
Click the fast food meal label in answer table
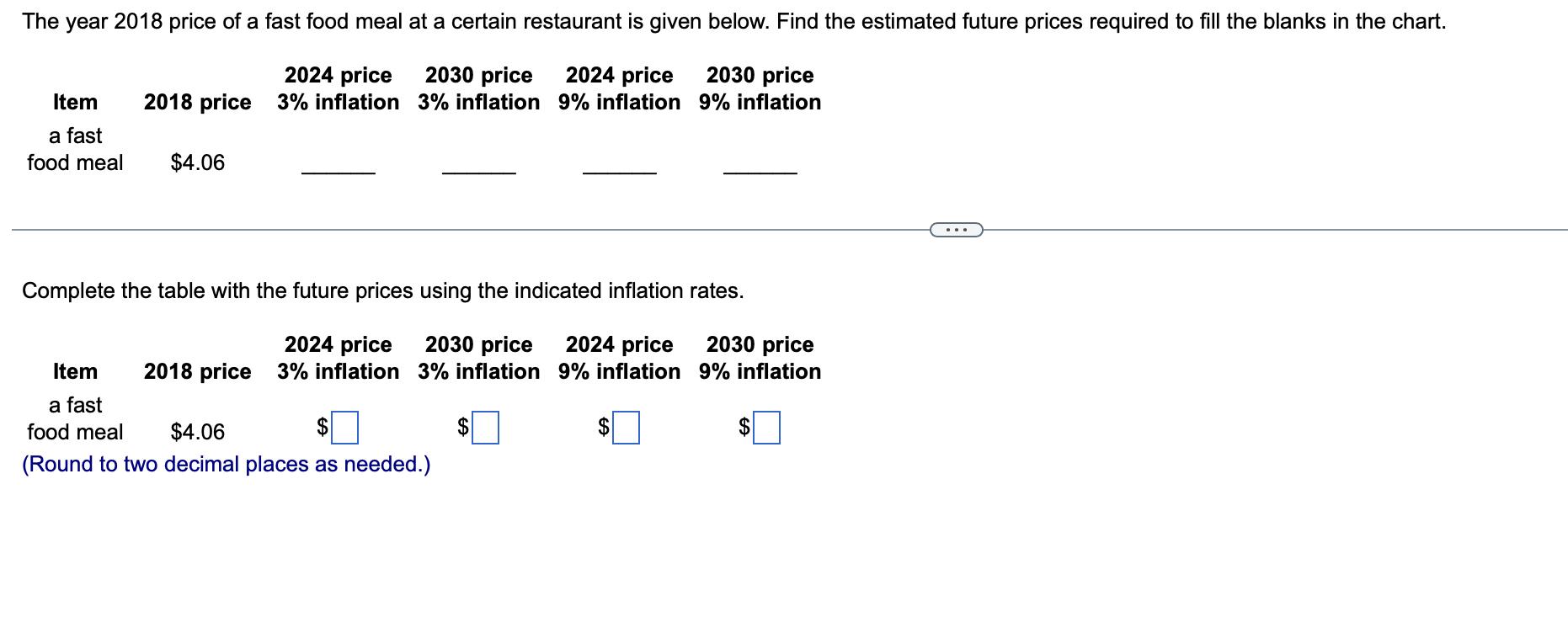(75, 418)
